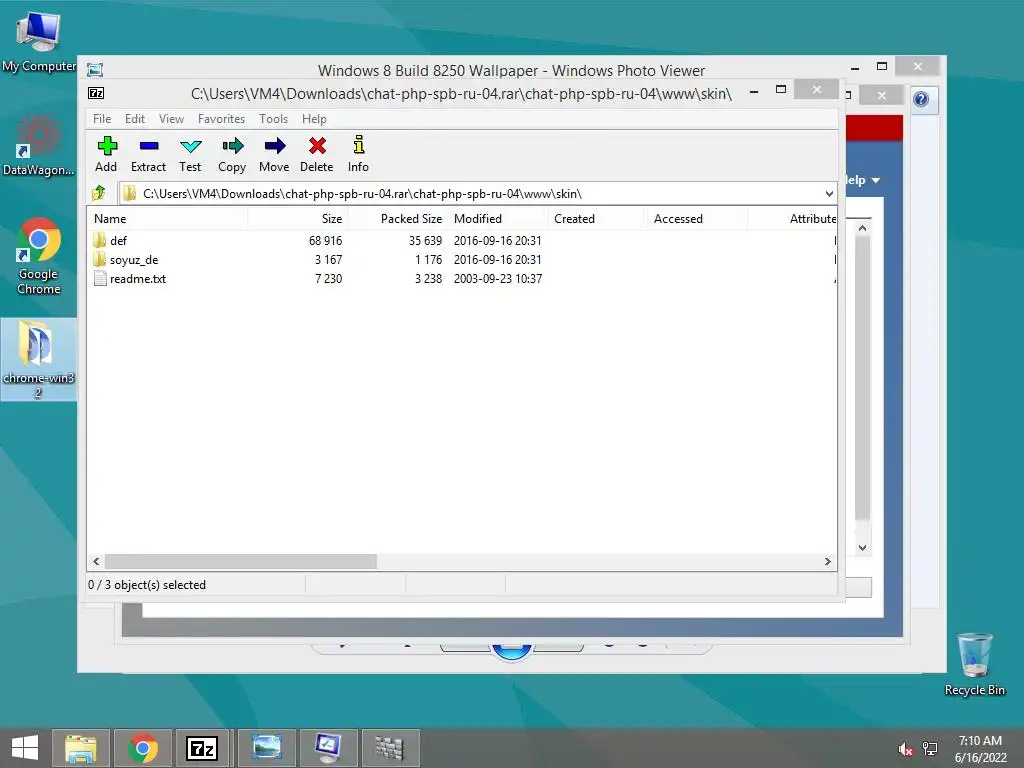This screenshot has width=1024, height=768.
Task: Sort by Packed Size column header
Action: point(397,219)
